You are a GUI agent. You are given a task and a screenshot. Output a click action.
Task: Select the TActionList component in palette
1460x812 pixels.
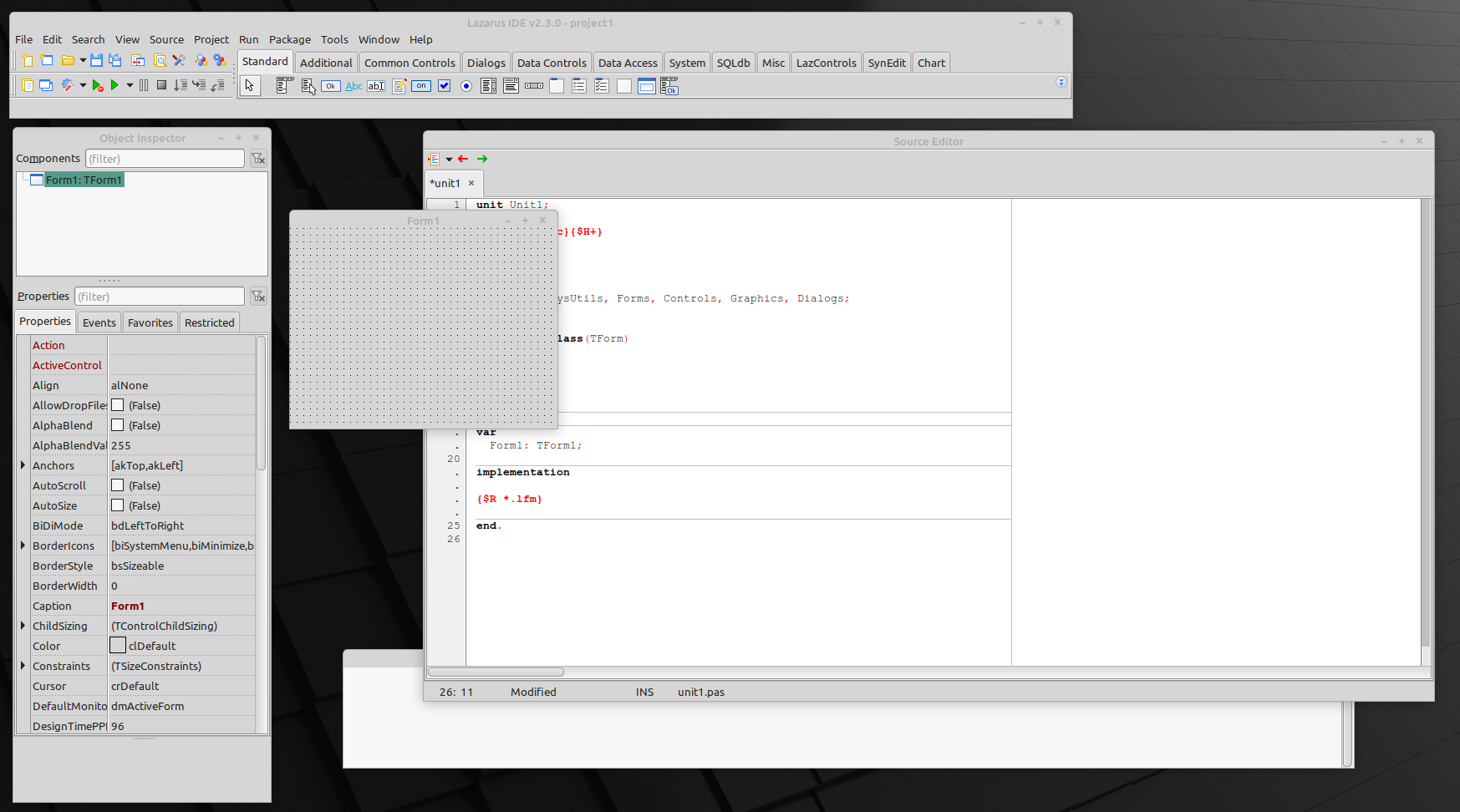670,85
